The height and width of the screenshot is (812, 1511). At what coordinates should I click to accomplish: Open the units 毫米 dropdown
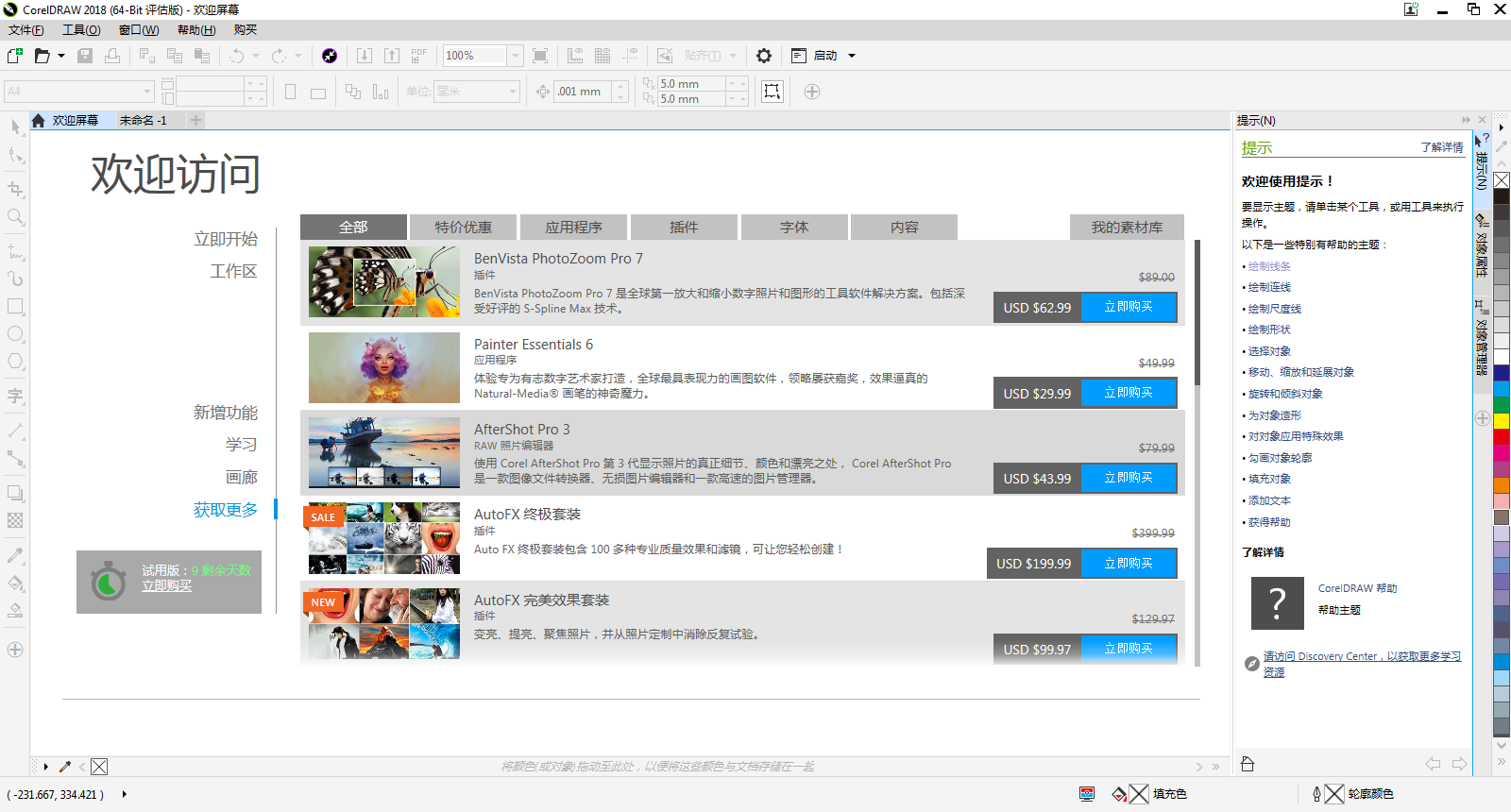(513, 92)
